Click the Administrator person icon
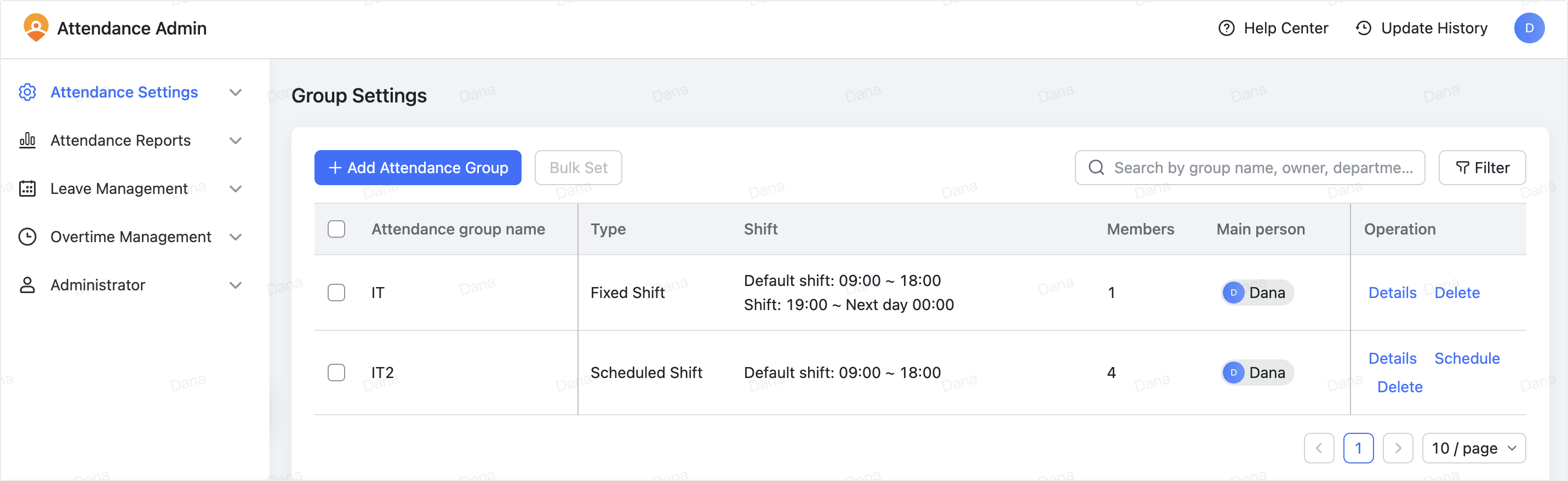The width and height of the screenshot is (1568, 481). click(27, 285)
